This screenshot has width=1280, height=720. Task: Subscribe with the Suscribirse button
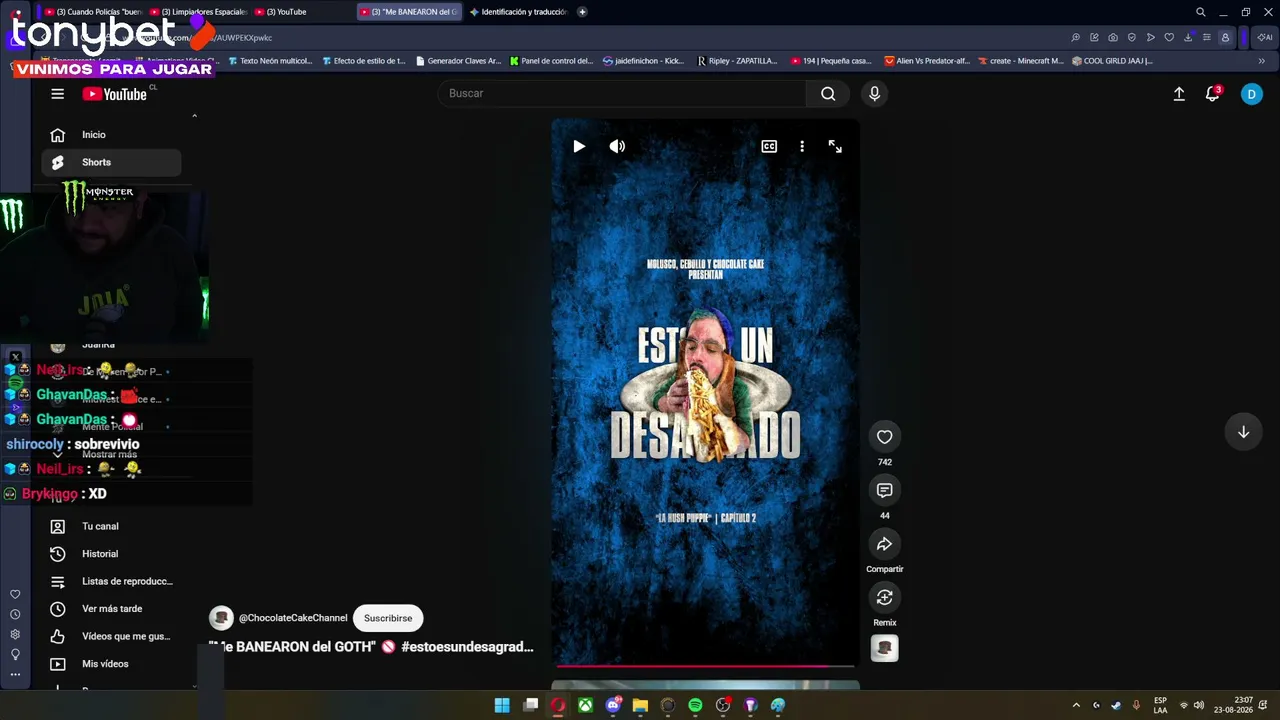point(388,618)
